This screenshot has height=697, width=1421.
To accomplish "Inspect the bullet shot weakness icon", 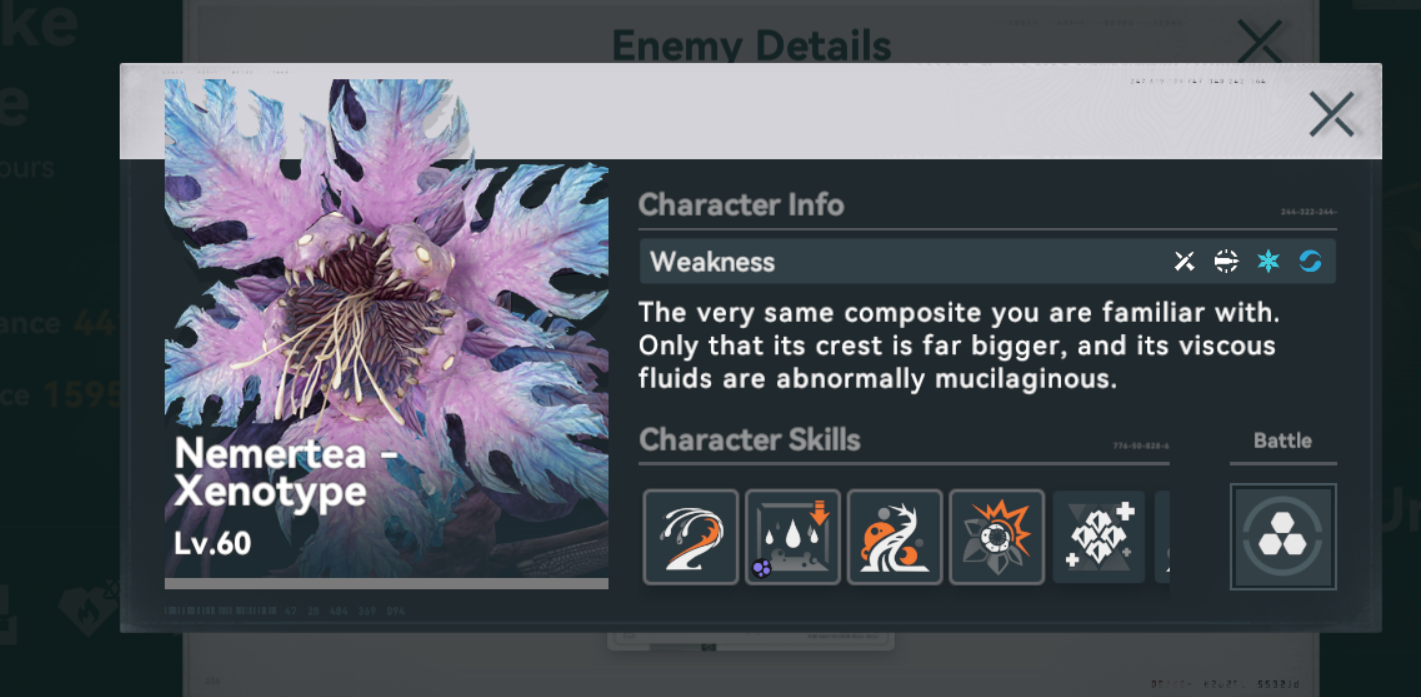I will tap(1226, 262).
